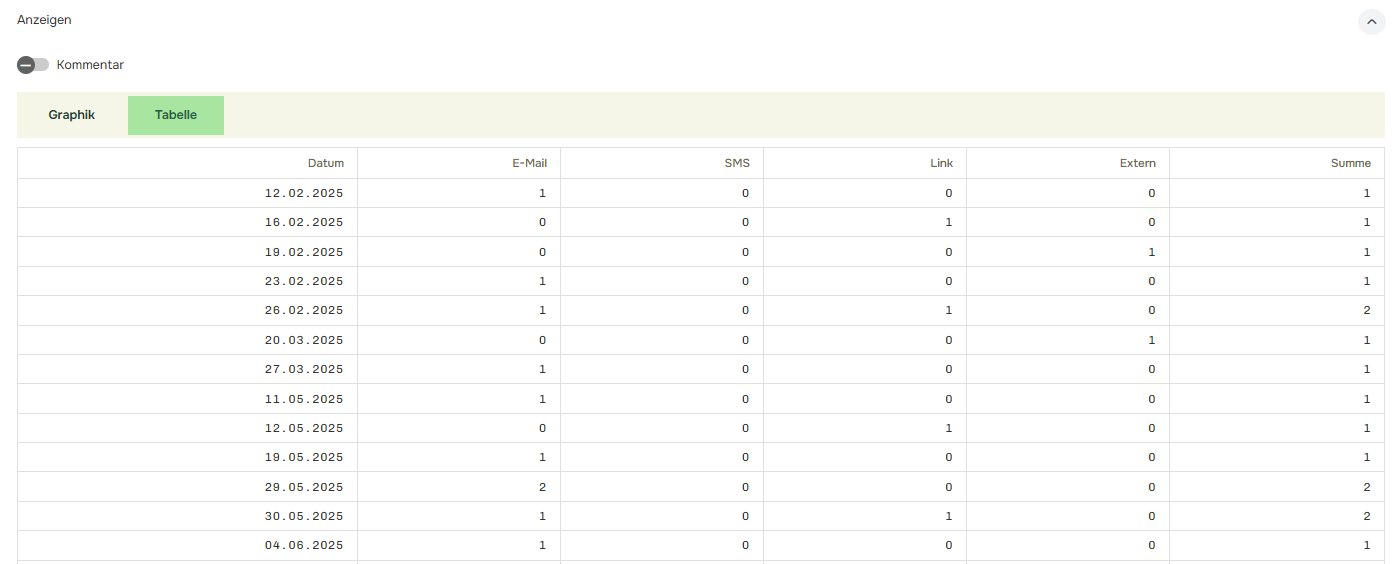1393x564 pixels.
Task: Click the Kommentar label text
Action: [90, 65]
